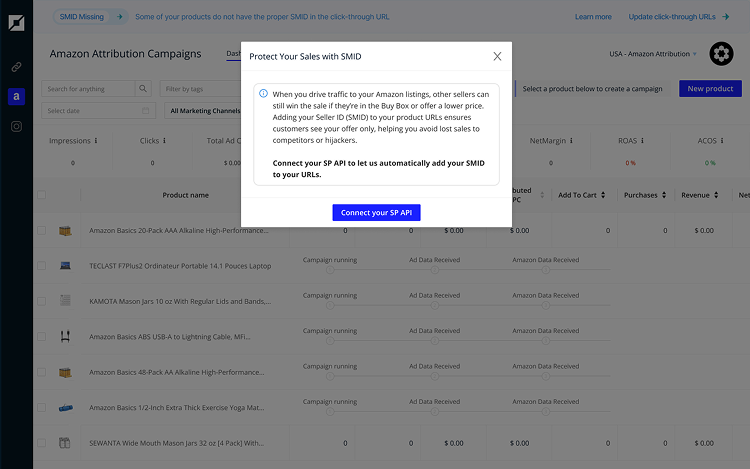750x469 pixels.
Task: Click the SMID Missing badge
Action: 82,17
